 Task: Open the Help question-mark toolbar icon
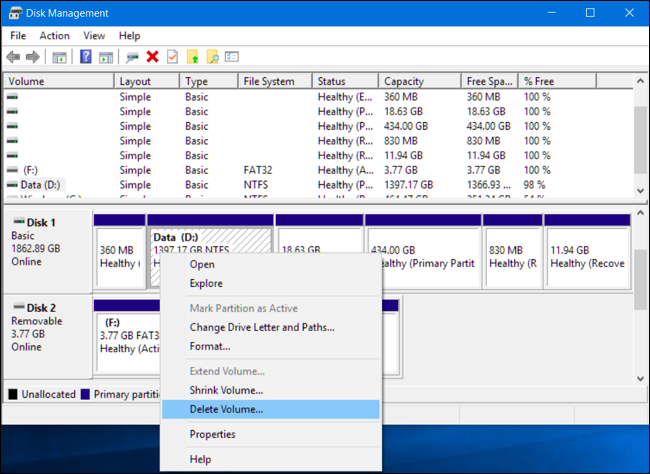[x=86, y=57]
